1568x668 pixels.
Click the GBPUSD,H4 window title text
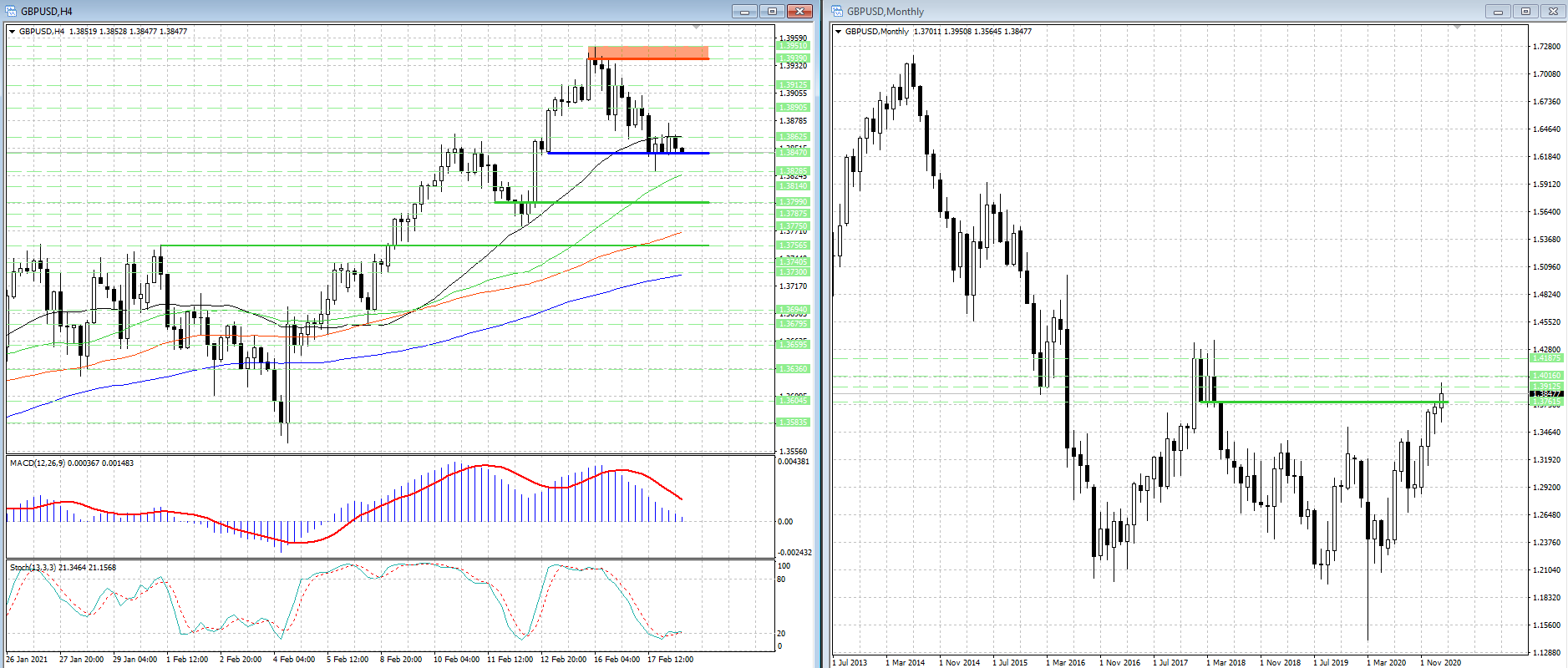[47, 12]
